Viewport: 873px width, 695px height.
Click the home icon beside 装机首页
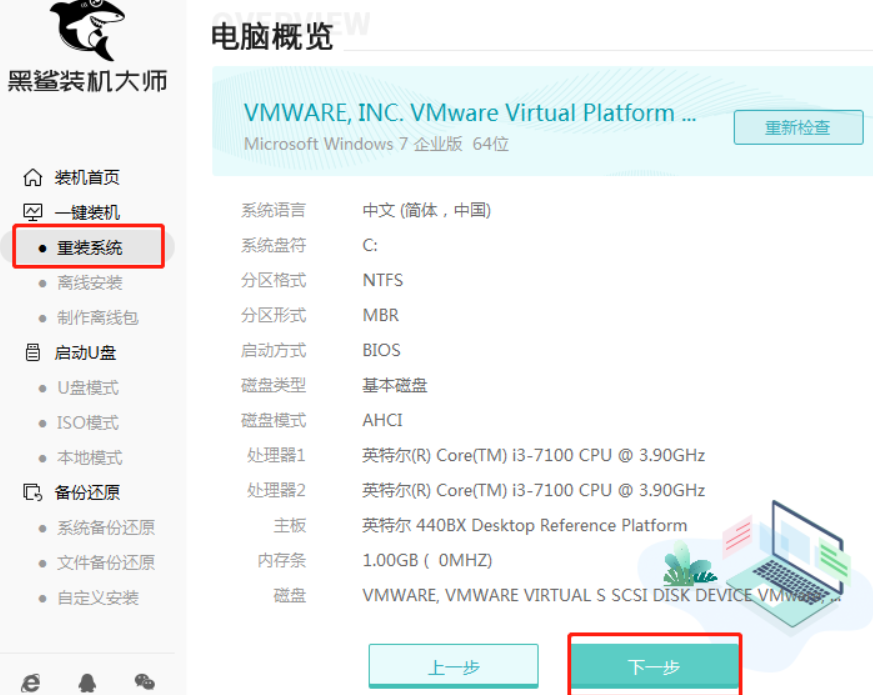(32, 178)
